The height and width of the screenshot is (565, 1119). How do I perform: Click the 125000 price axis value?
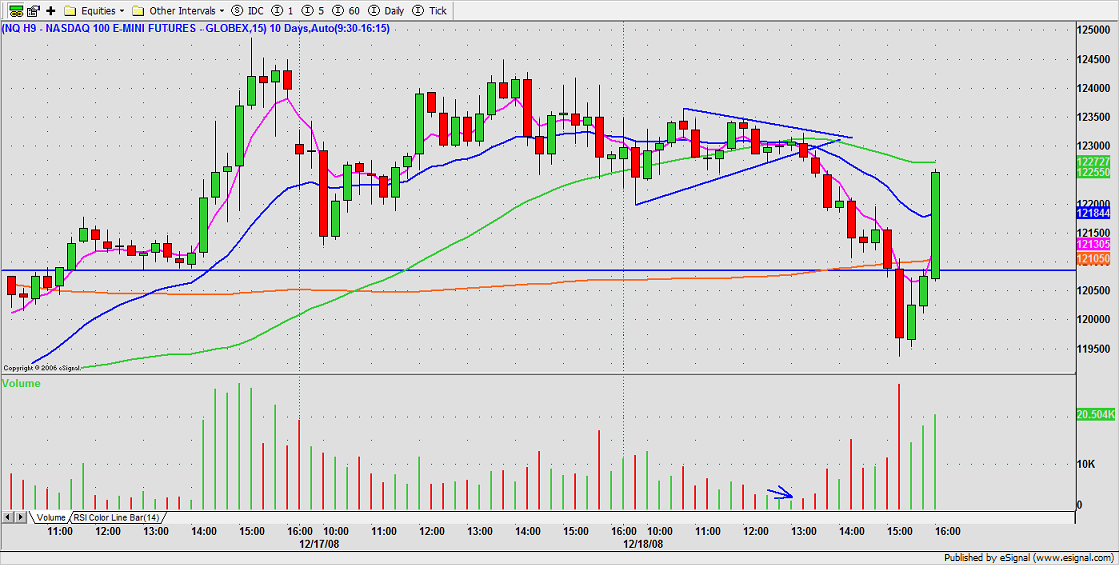1092,30
